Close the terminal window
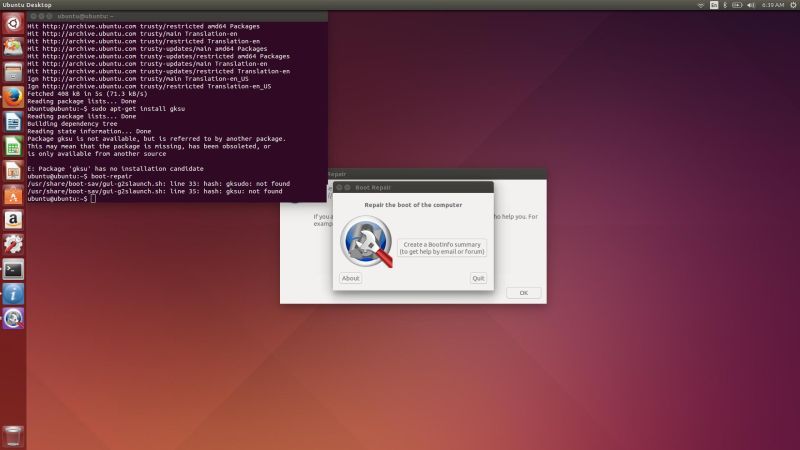Viewport: 800px width, 450px height. point(33,16)
